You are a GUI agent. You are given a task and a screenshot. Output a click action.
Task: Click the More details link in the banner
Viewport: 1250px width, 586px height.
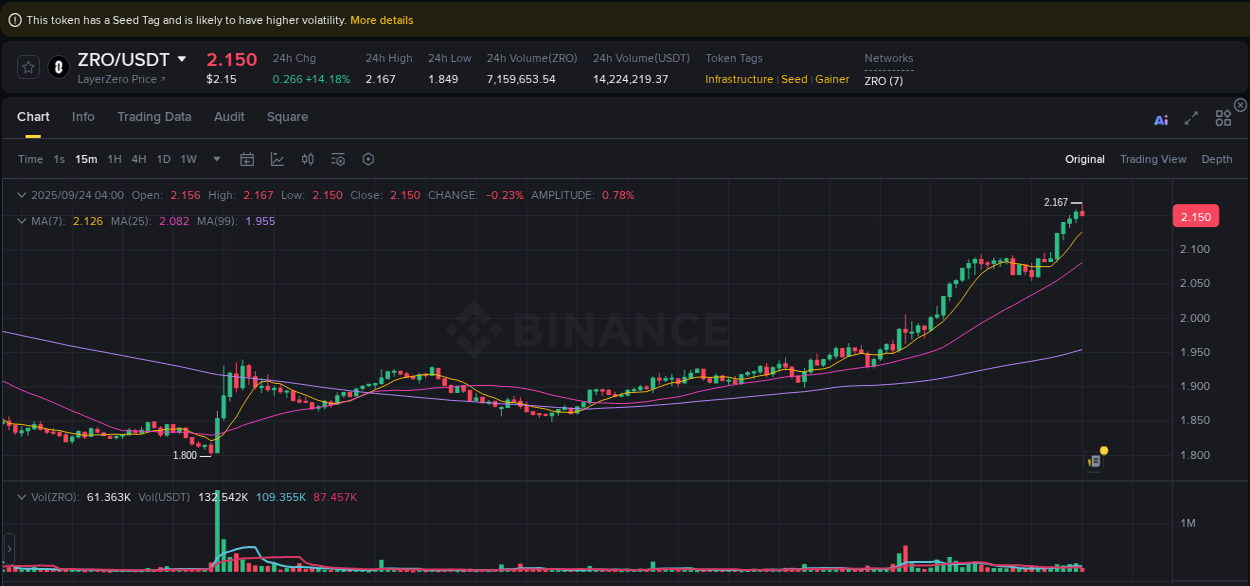point(382,19)
